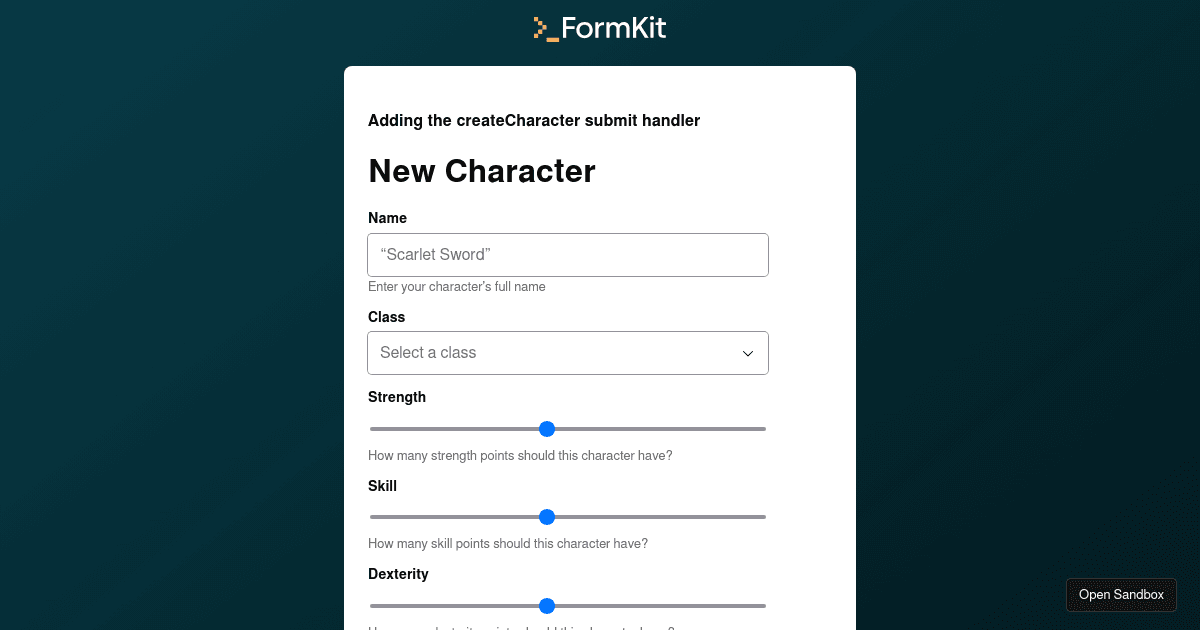Click the FormKit wordmark in the header
This screenshot has height=630, width=1200.
[x=612, y=28]
